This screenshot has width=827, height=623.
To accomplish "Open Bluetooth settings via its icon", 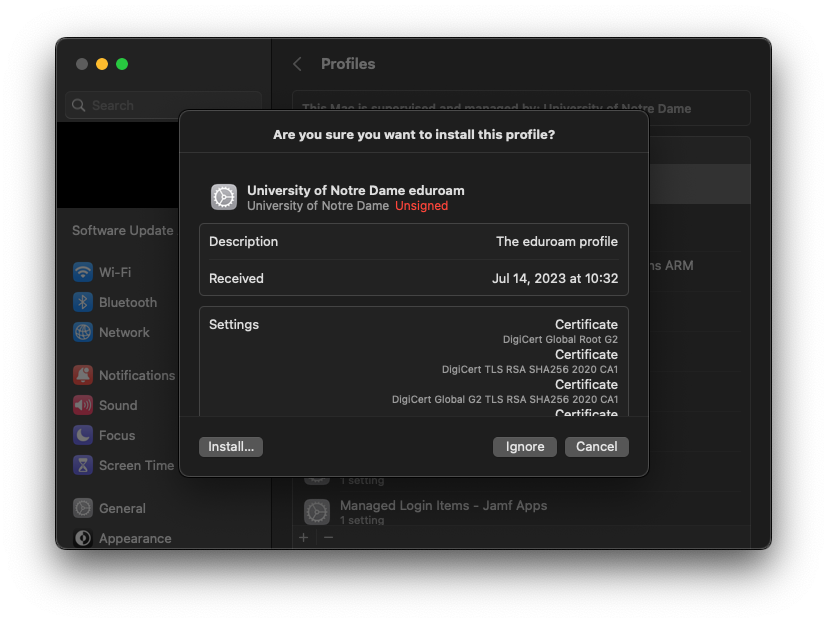I will tap(83, 302).
